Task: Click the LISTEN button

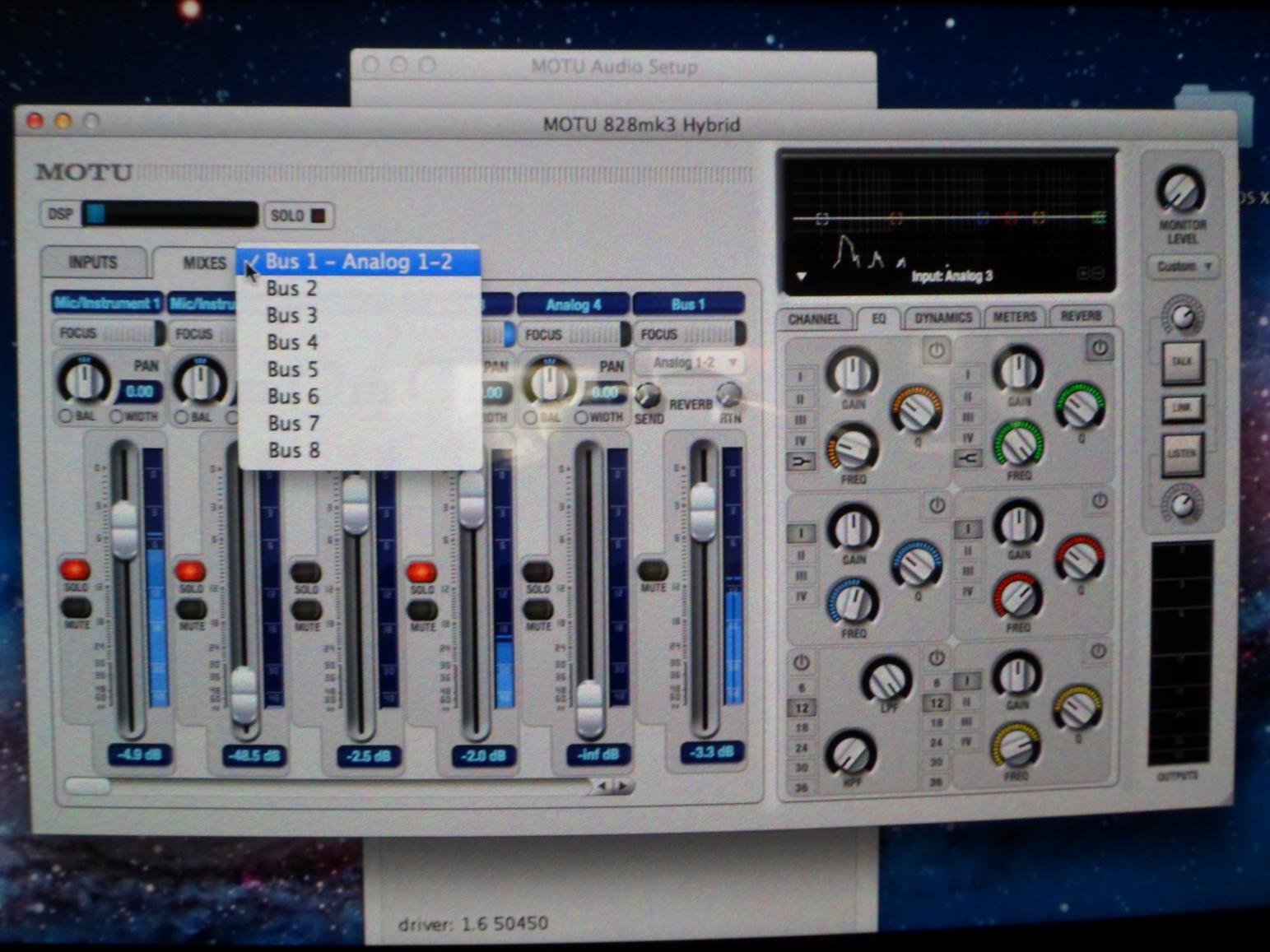Action: click(1183, 454)
